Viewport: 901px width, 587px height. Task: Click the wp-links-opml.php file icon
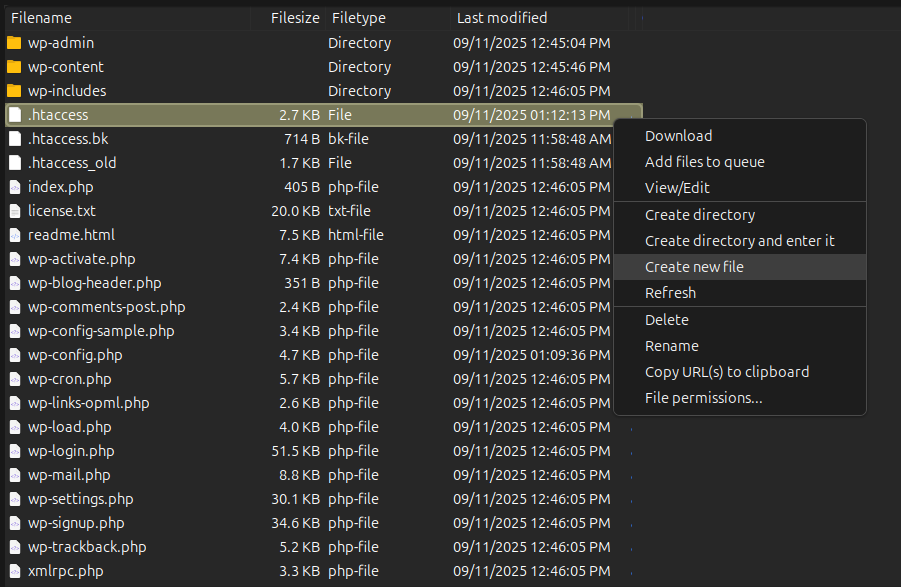click(x=15, y=403)
